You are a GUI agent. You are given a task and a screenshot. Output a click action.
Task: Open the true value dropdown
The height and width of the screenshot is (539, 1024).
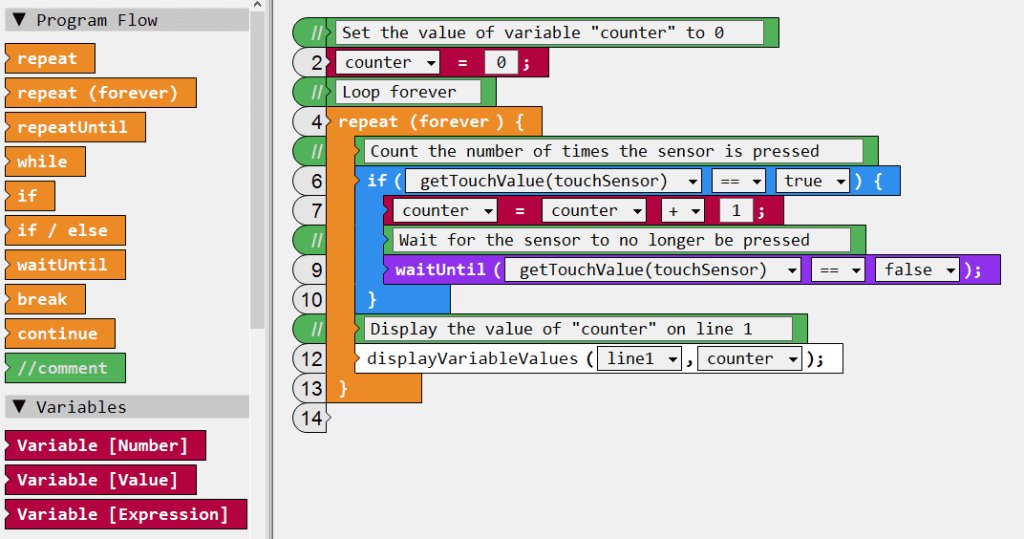coord(812,181)
